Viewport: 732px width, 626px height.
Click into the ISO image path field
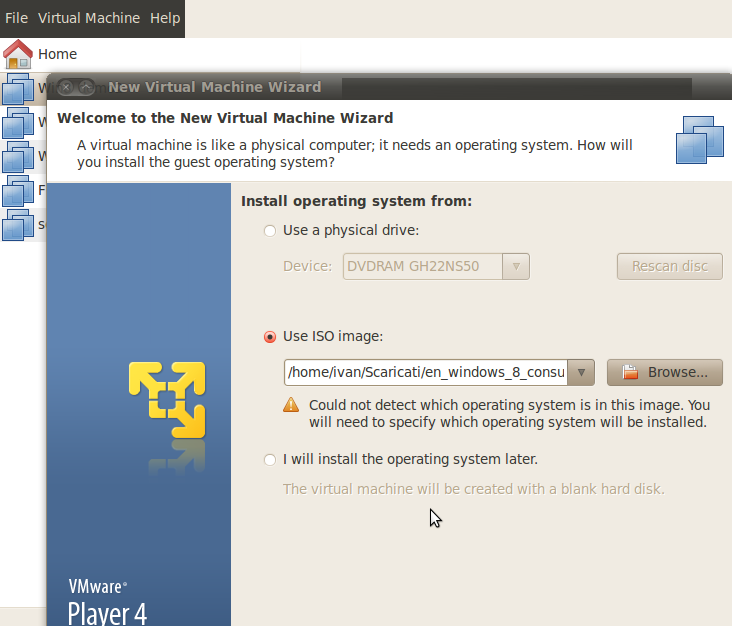[425, 373]
